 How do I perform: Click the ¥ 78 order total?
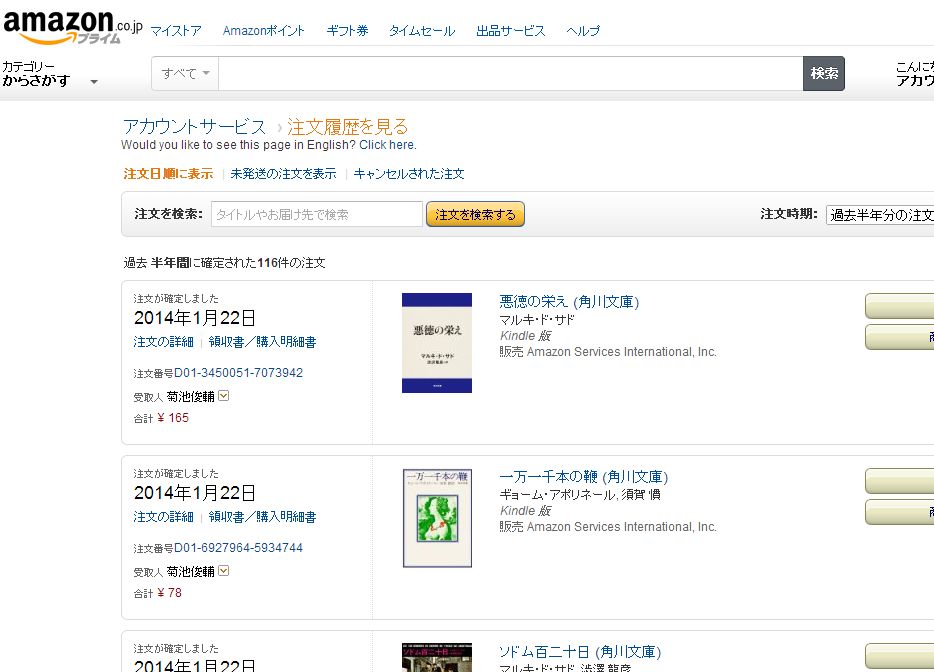pyautogui.click(x=169, y=593)
